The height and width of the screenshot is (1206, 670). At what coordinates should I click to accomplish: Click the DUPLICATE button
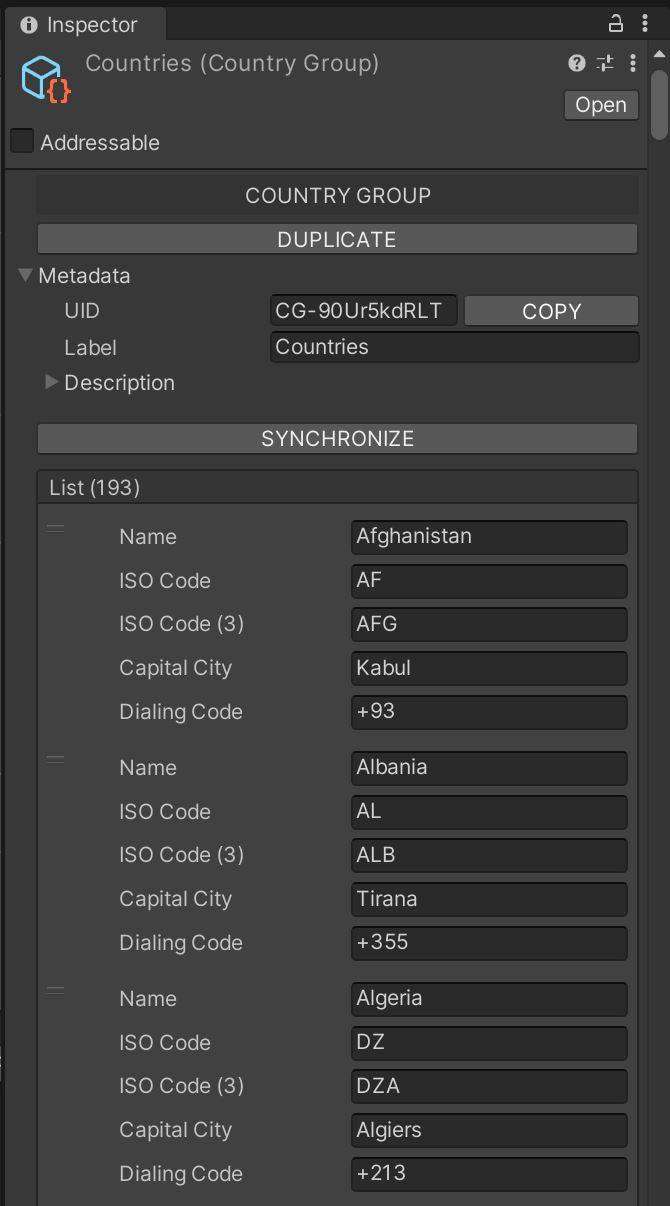tap(337, 239)
